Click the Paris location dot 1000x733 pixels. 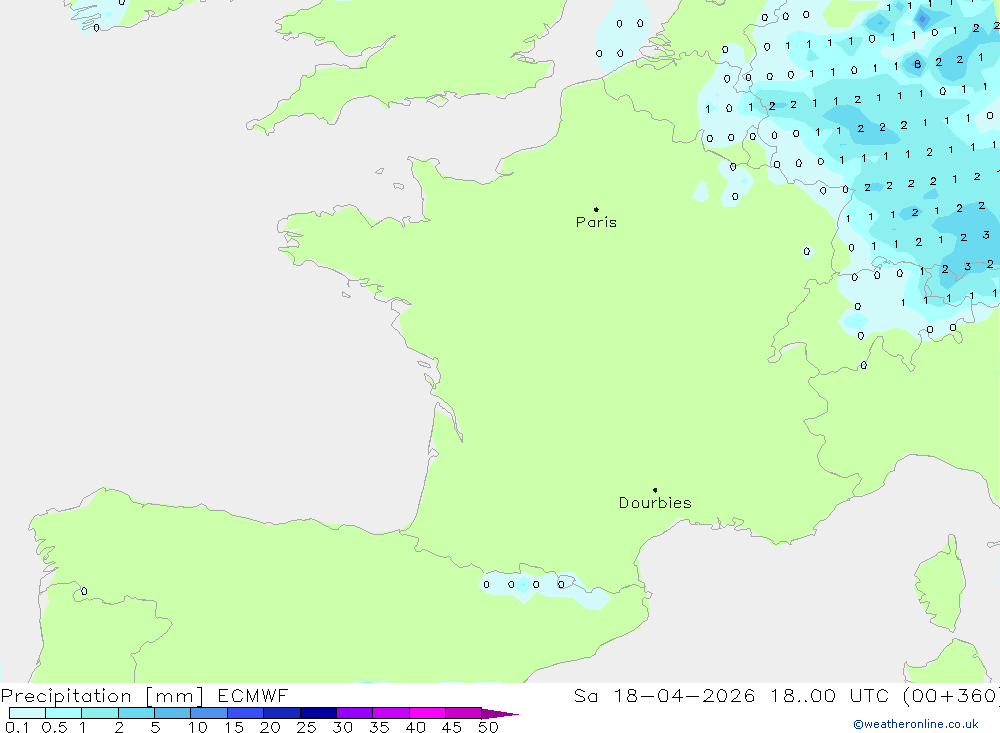tap(596, 209)
